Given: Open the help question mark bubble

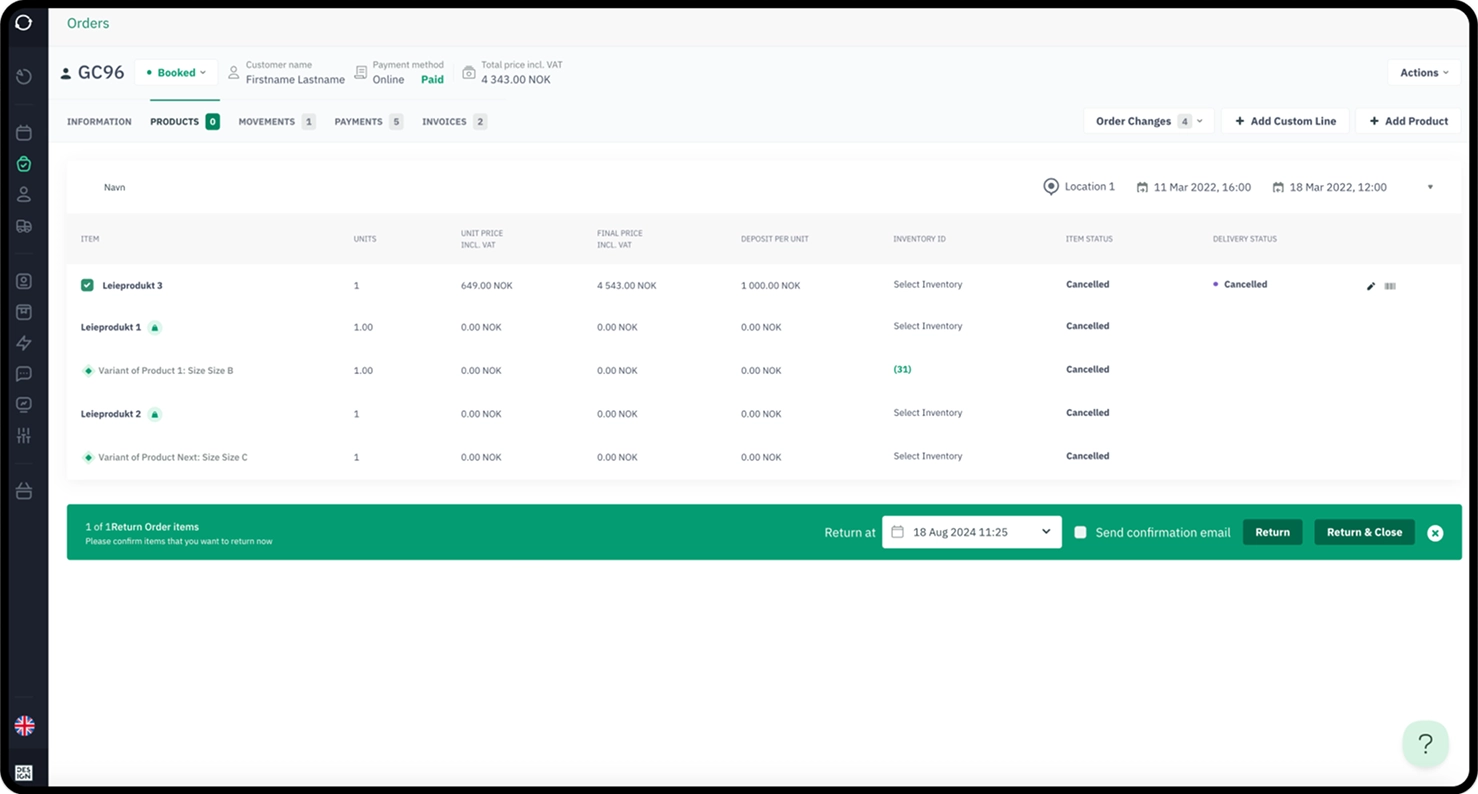Looking at the screenshot, I should point(1425,744).
